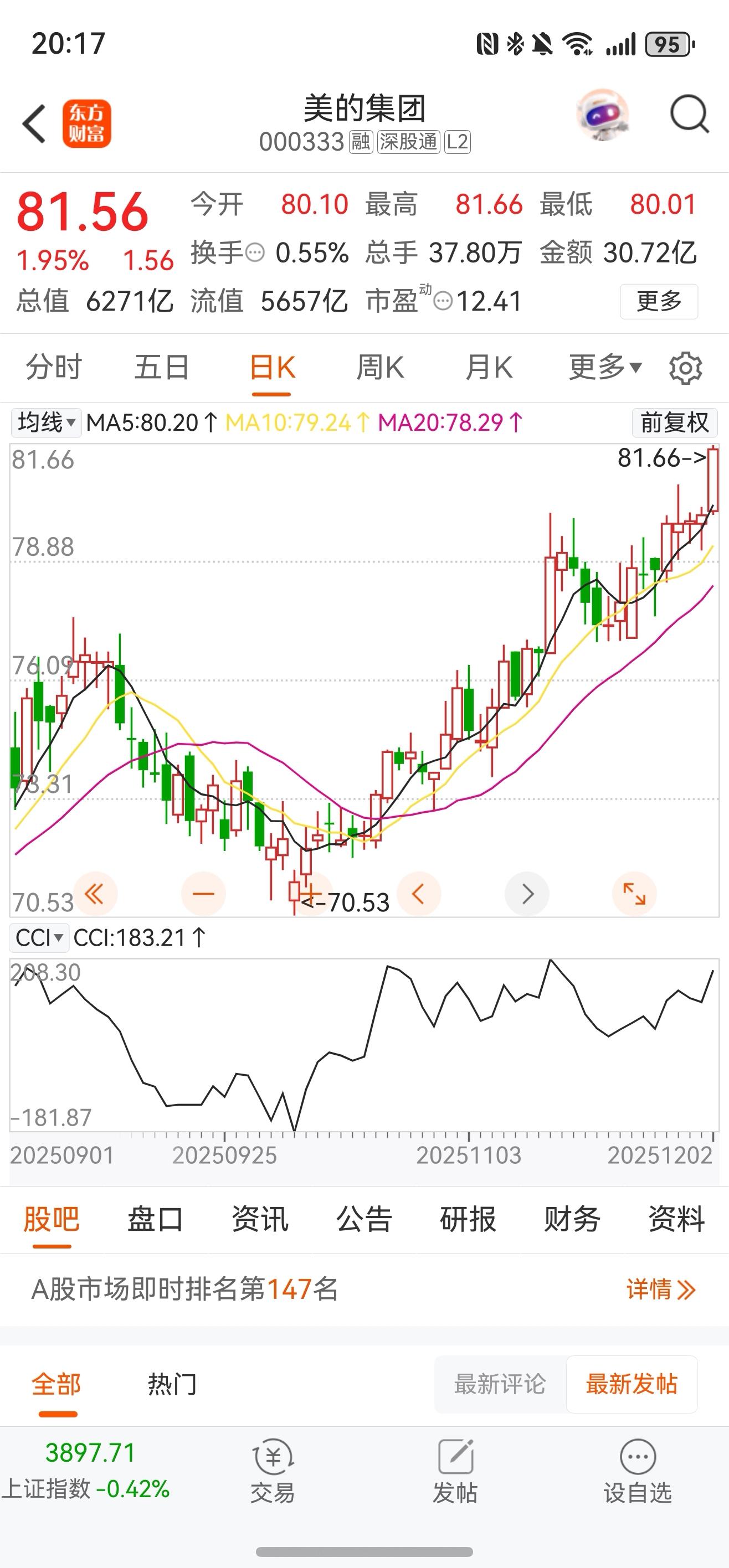
Task: Tap the search magnifier icon
Action: [690, 114]
